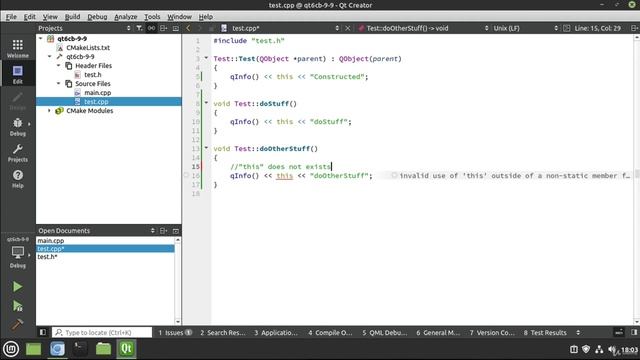Open test.h in project tree
This screenshot has height=360, width=640.
coord(93,74)
